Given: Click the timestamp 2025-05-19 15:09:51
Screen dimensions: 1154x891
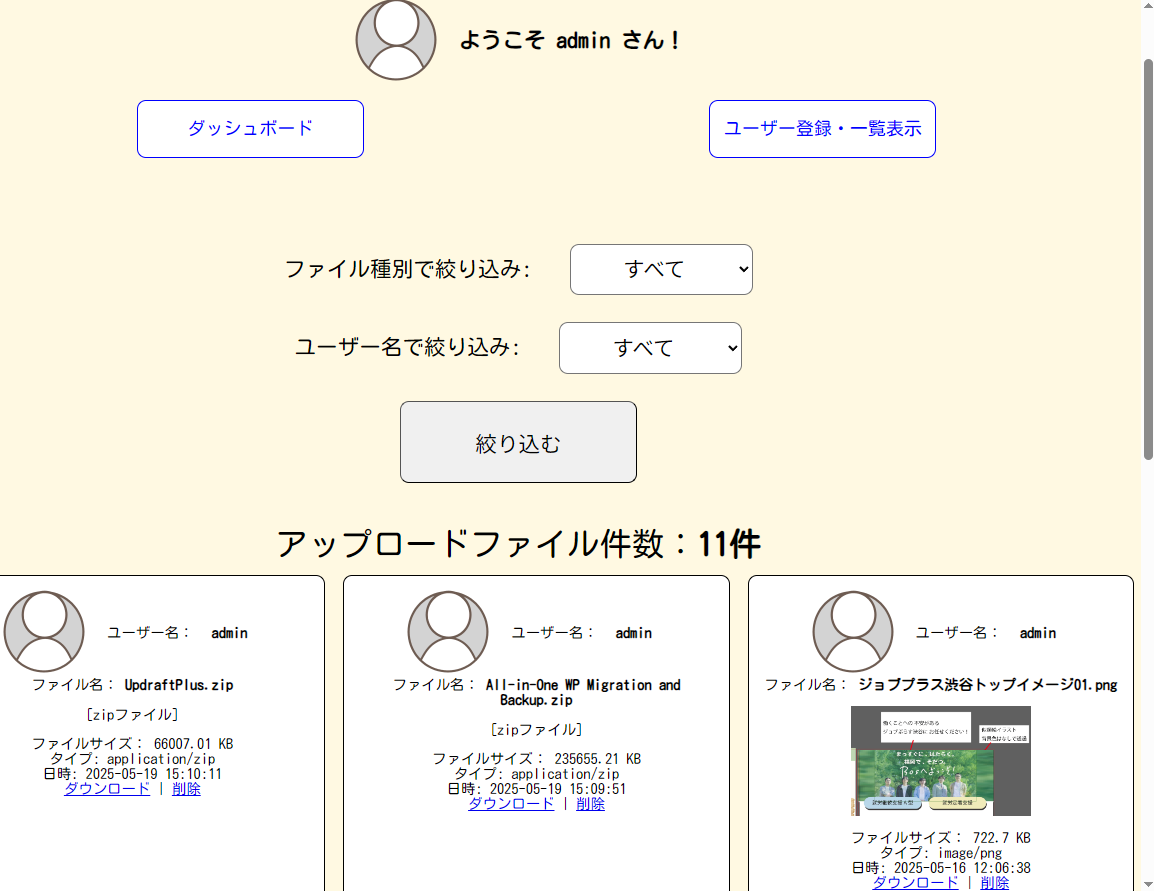Looking at the screenshot, I should [x=558, y=789].
